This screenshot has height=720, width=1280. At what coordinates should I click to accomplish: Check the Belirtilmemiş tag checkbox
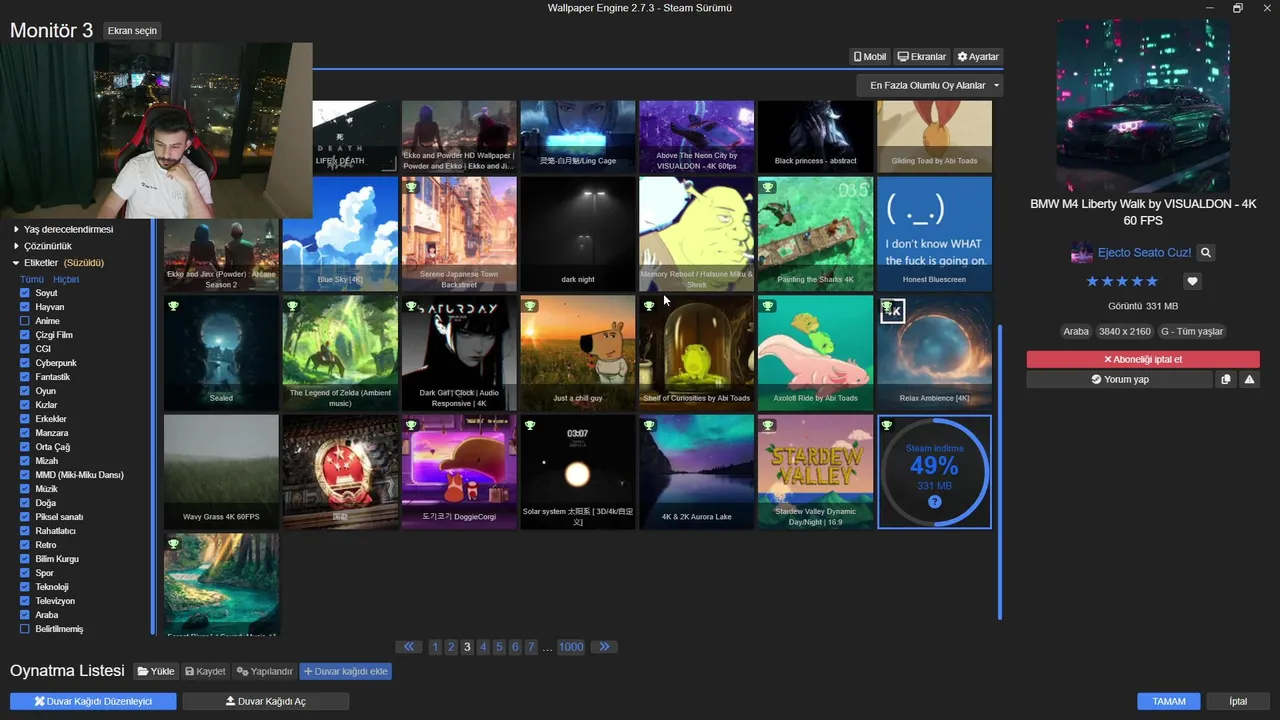tap(25, 629)
